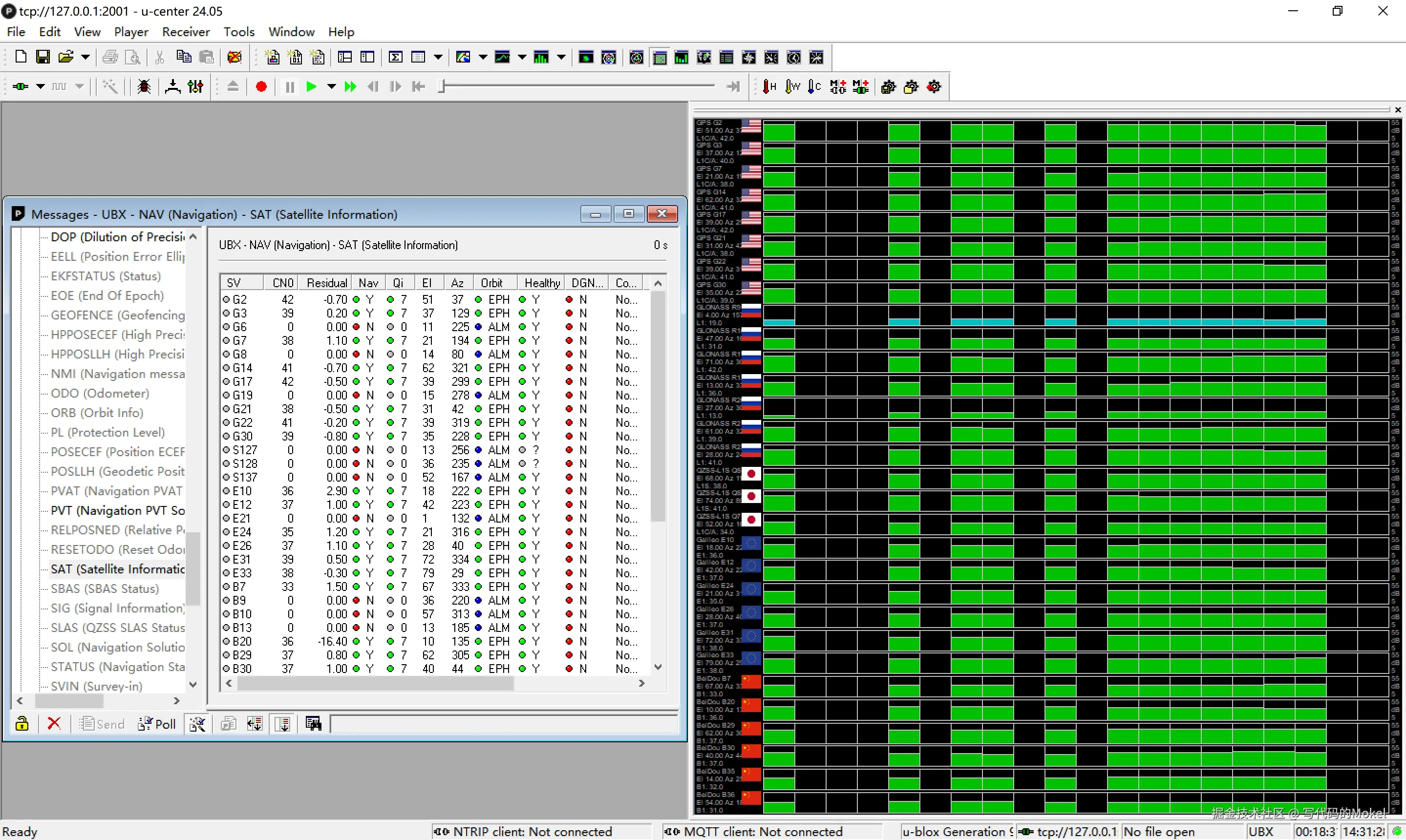The width and height of the screenshot is (1406, 840).
Task: Click the red X clear icon
Action: (54, 723)
